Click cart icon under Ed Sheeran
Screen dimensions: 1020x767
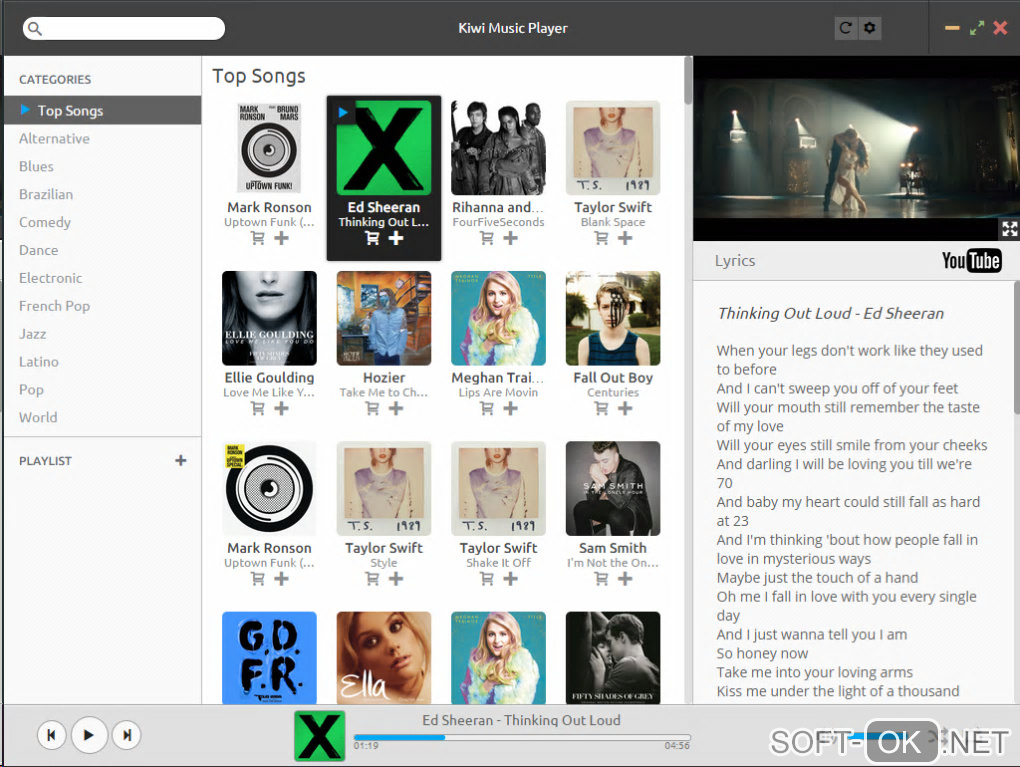pos(372,238)
